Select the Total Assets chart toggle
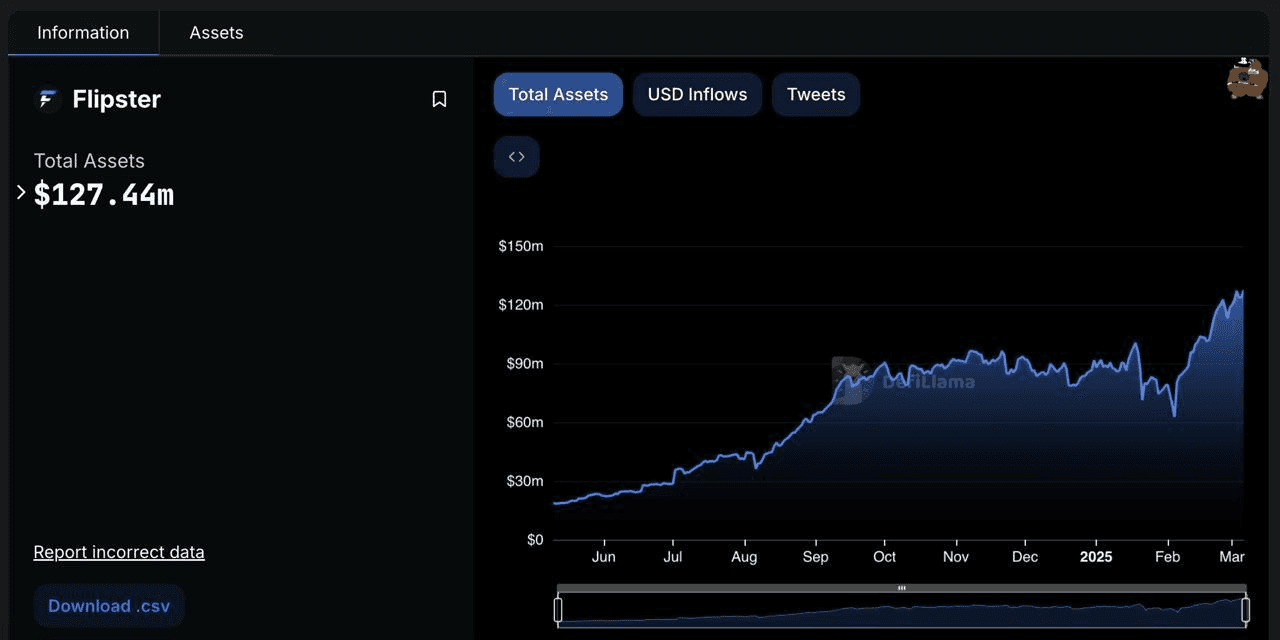 (x=558, y=95)
